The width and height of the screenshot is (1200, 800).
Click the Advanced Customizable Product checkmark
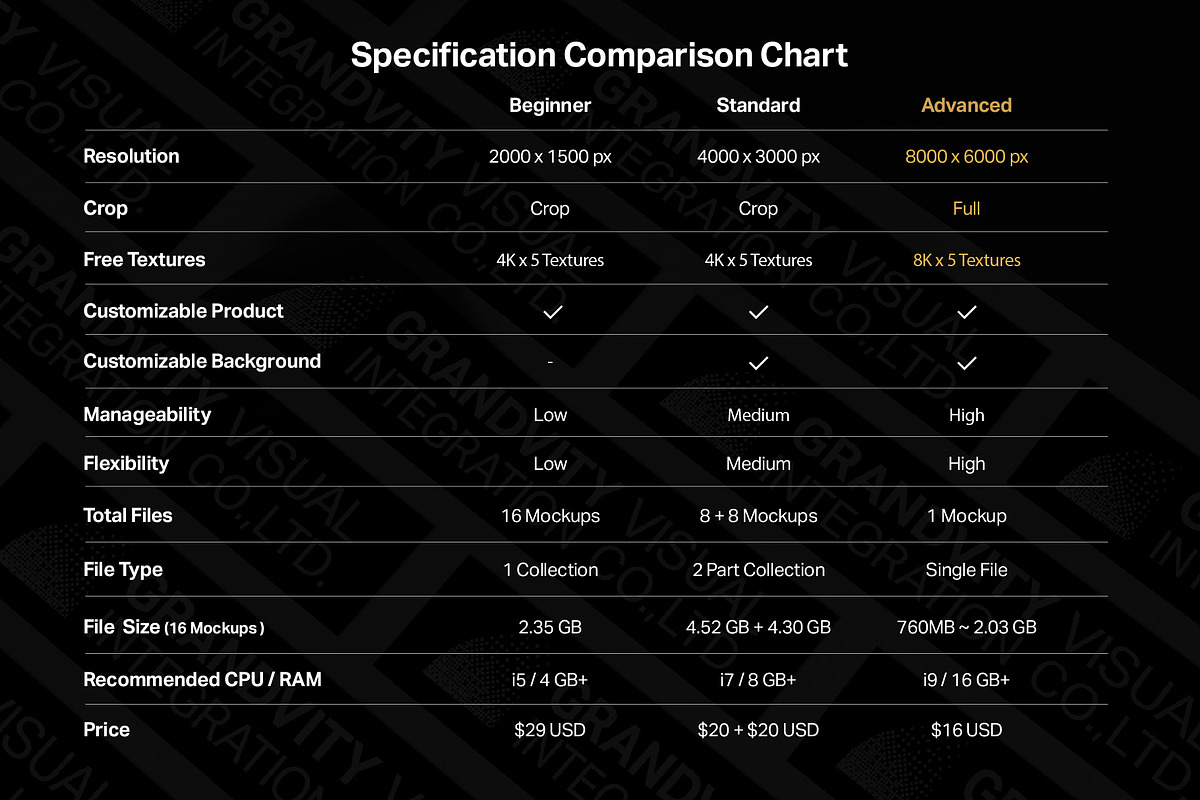[966, 312]
